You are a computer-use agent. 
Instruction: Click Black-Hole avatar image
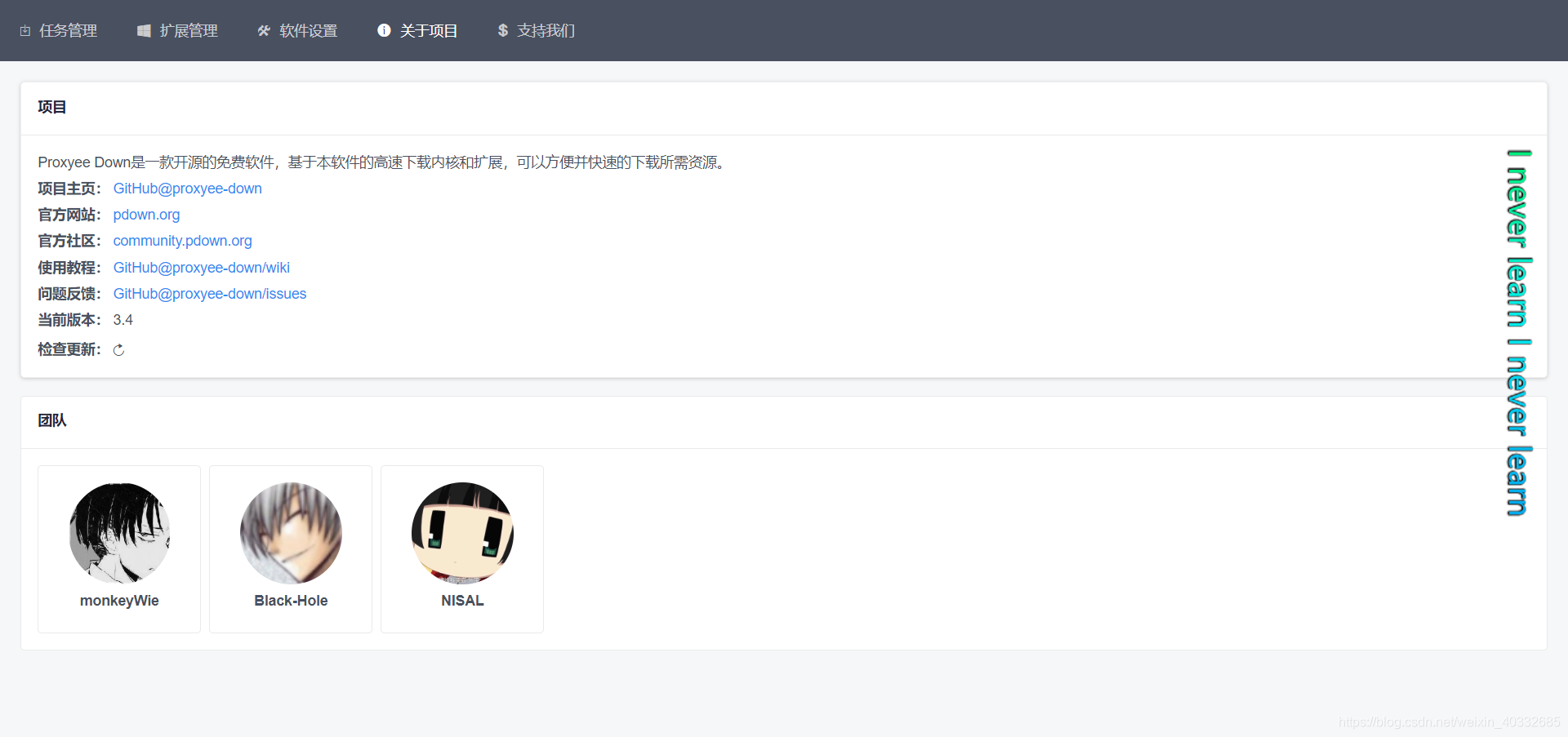click(x=291, y=533)
